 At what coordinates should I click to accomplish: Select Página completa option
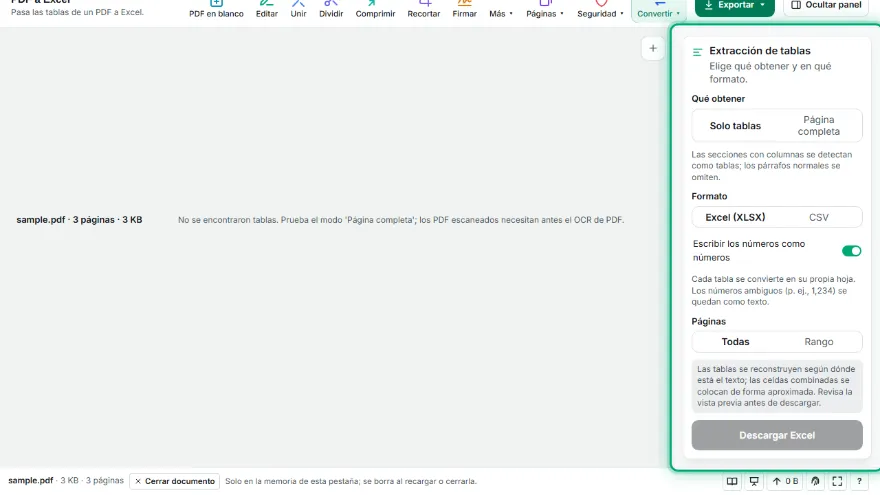coord(819,126)
